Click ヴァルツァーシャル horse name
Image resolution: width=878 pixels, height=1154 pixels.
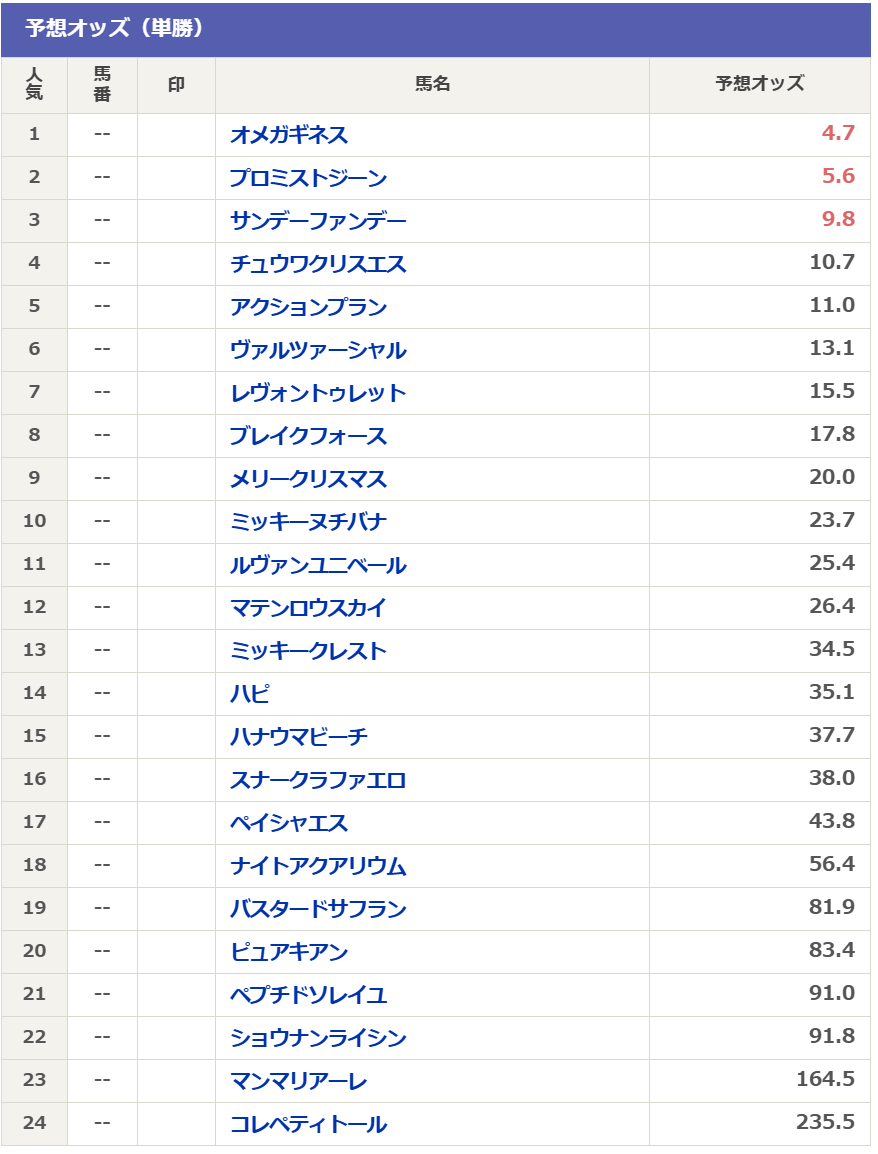(318, 350)
